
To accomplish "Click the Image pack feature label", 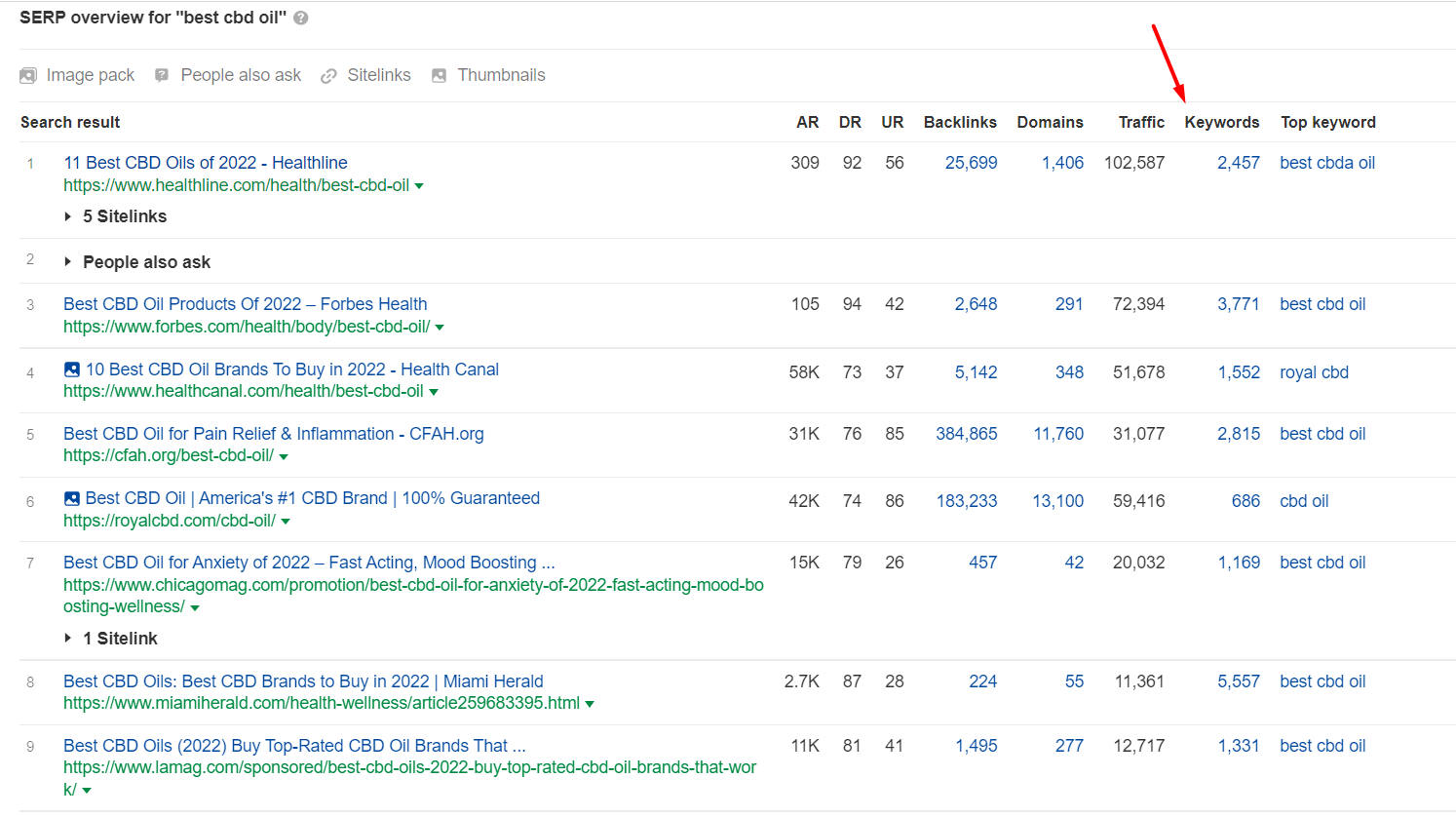I will coord(91,75).
